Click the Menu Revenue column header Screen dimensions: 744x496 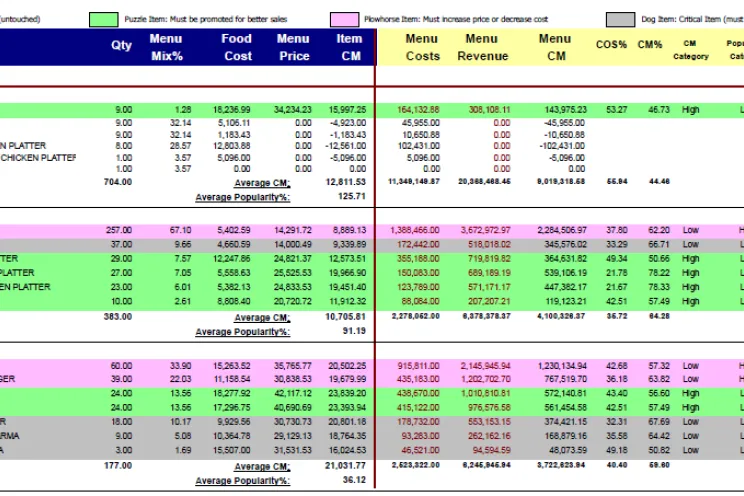pos(482,47)
